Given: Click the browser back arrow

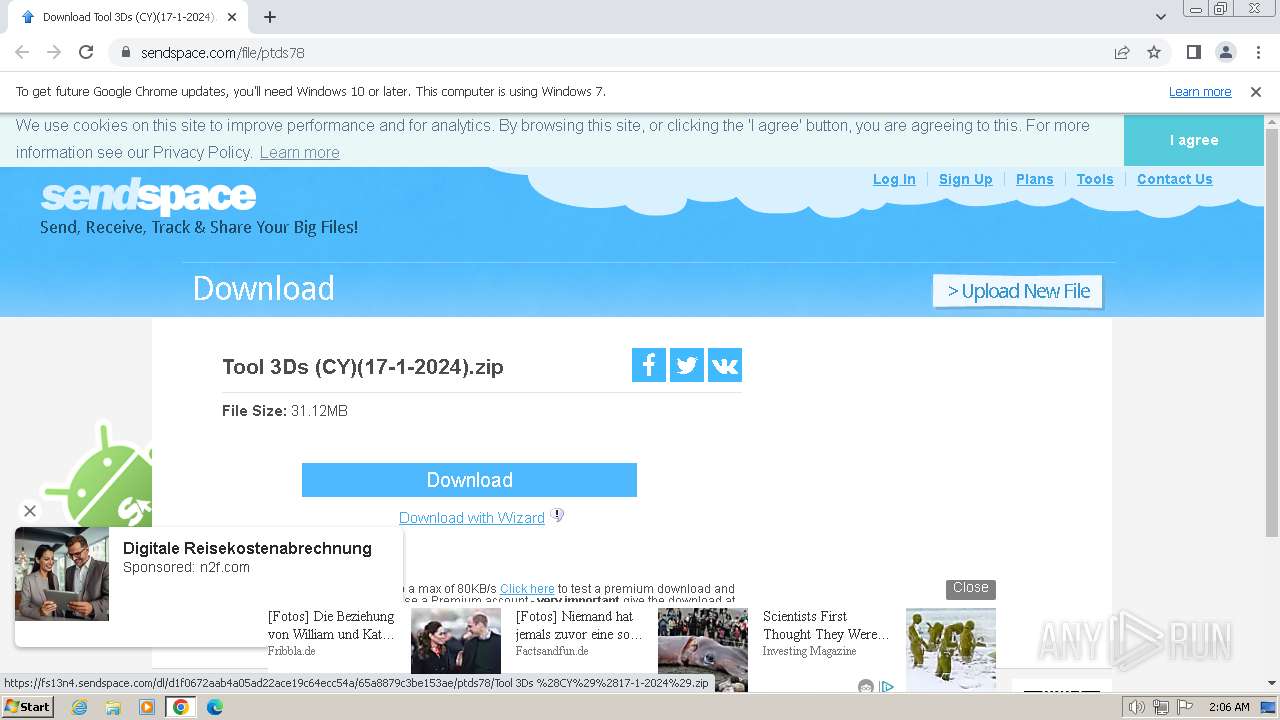Looking at the screenshot, I should (22, 52).
